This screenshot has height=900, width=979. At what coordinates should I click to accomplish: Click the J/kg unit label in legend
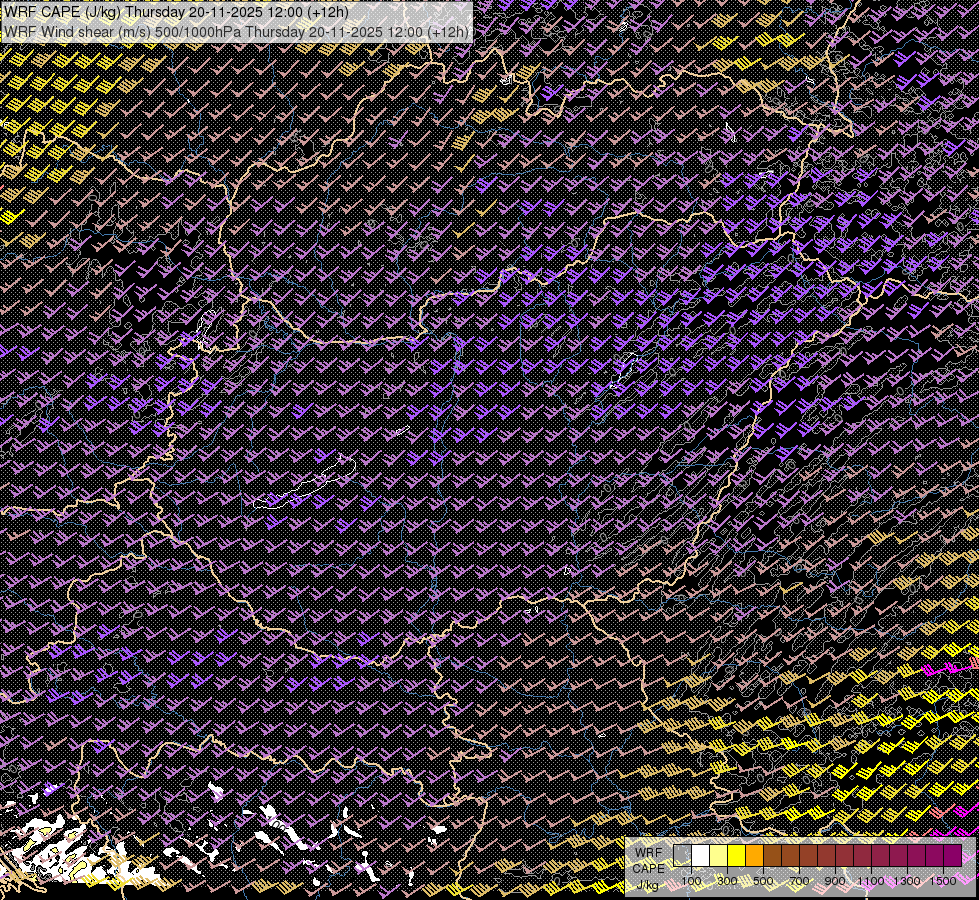tap(647, 885)
